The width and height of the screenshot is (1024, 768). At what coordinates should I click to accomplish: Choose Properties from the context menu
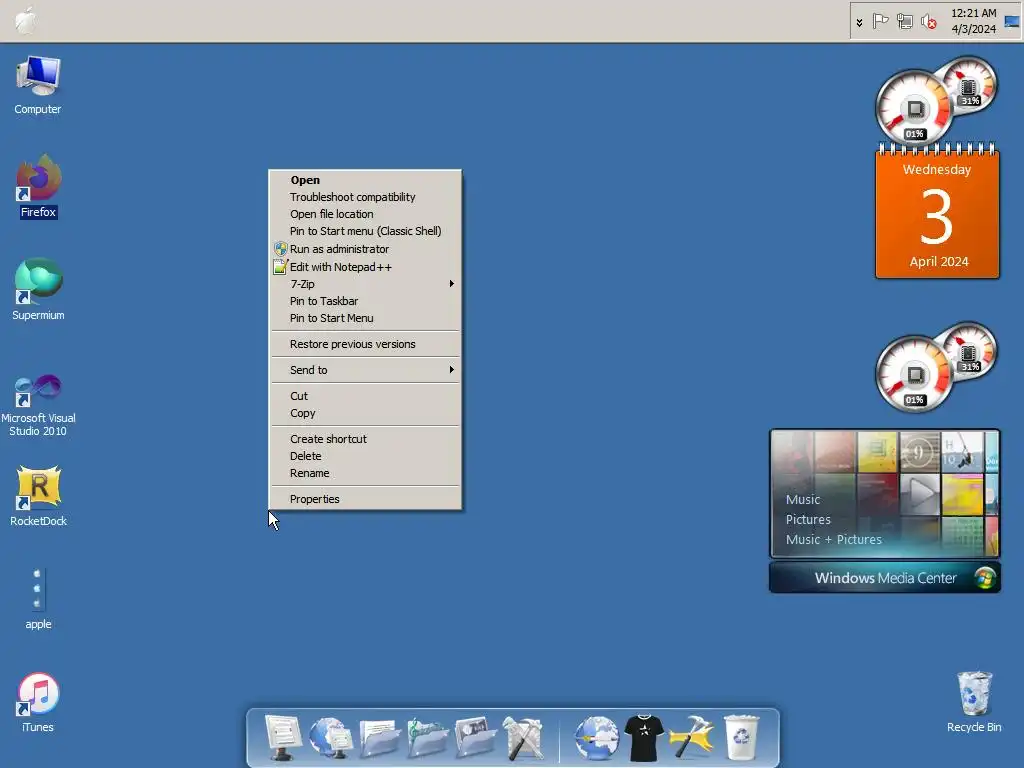pyautogui.click(x=366, y=499)
